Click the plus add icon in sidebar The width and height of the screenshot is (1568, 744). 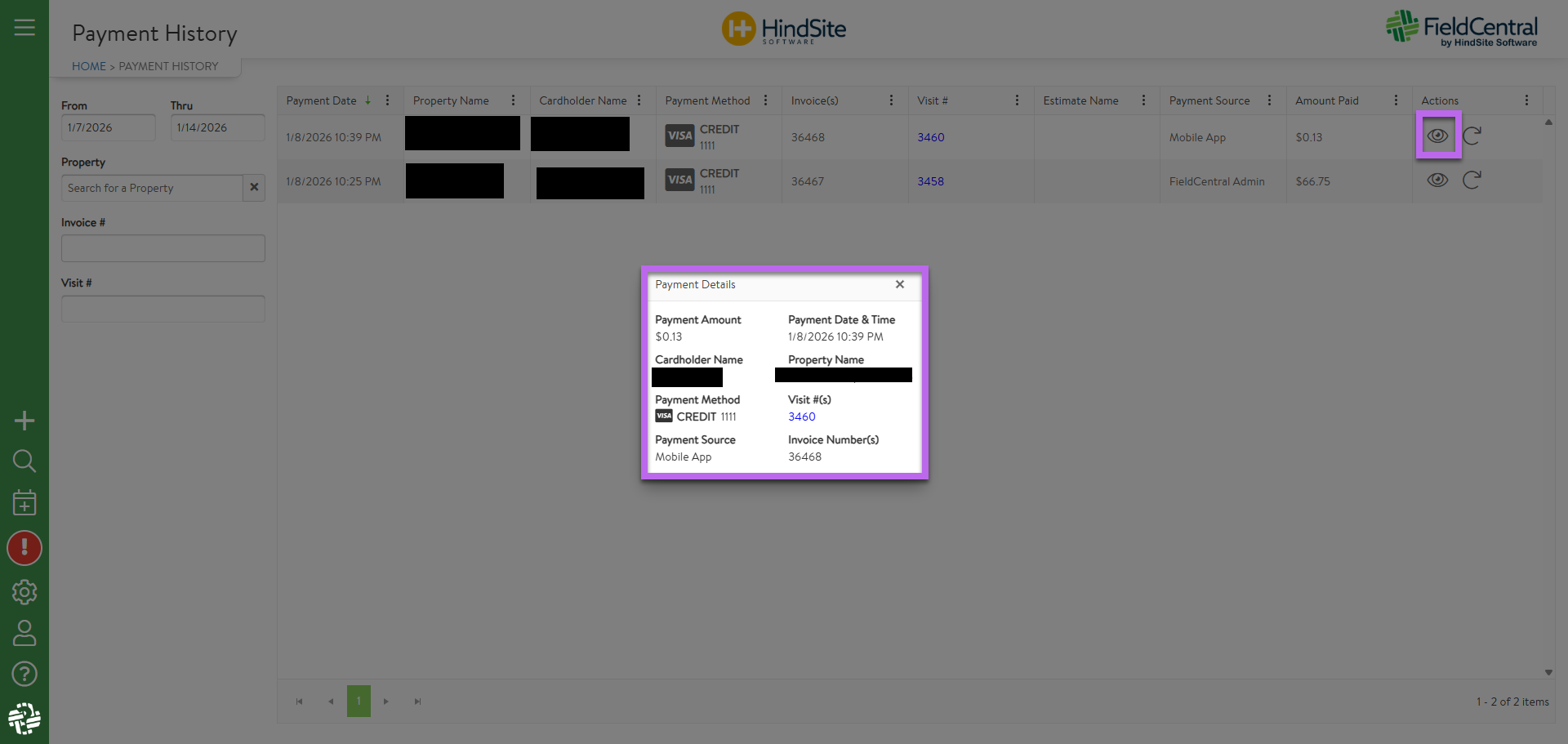point(24,421)
